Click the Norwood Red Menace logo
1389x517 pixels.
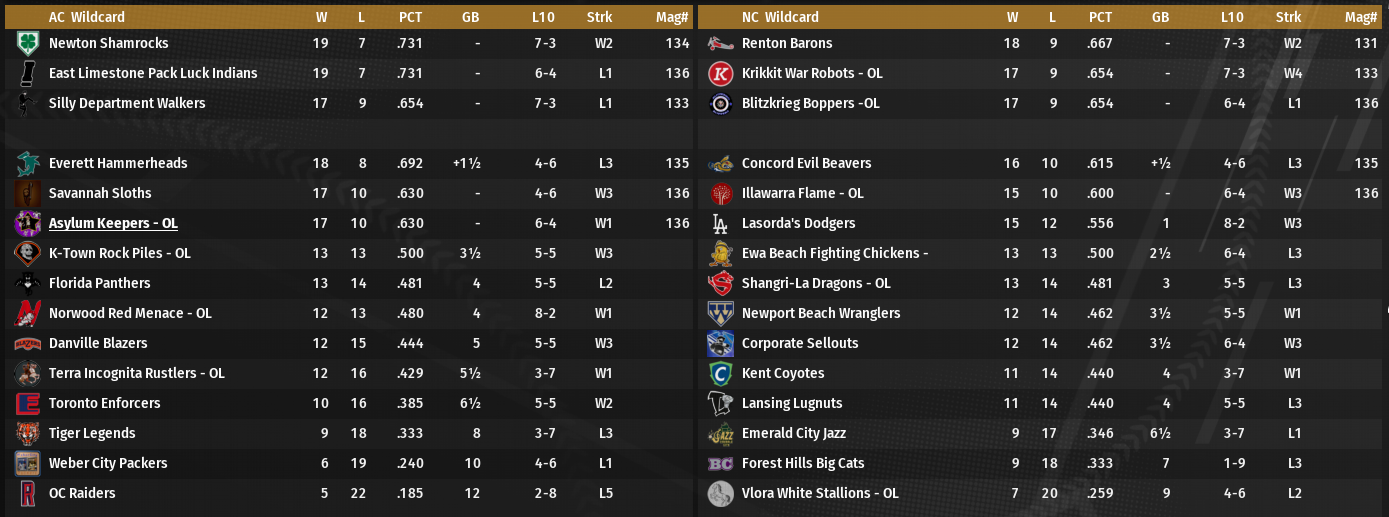[x=27, y=314]
